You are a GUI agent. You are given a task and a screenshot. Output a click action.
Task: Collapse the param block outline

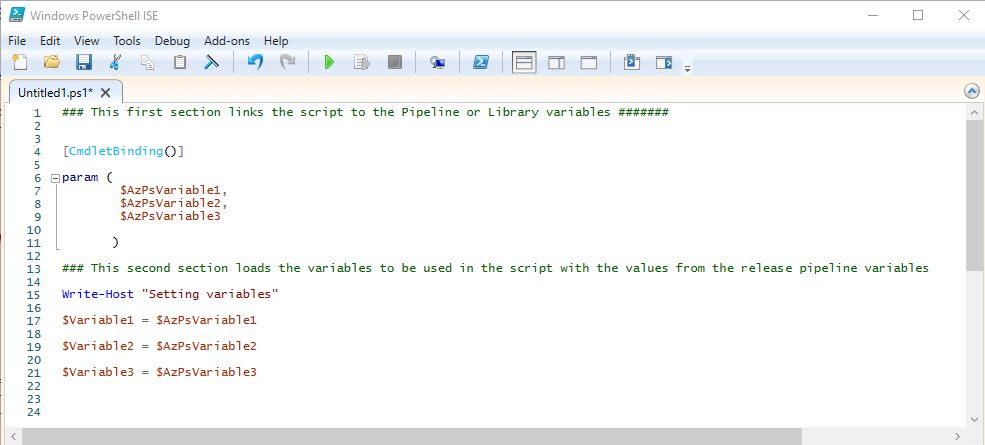pos(55,177)
